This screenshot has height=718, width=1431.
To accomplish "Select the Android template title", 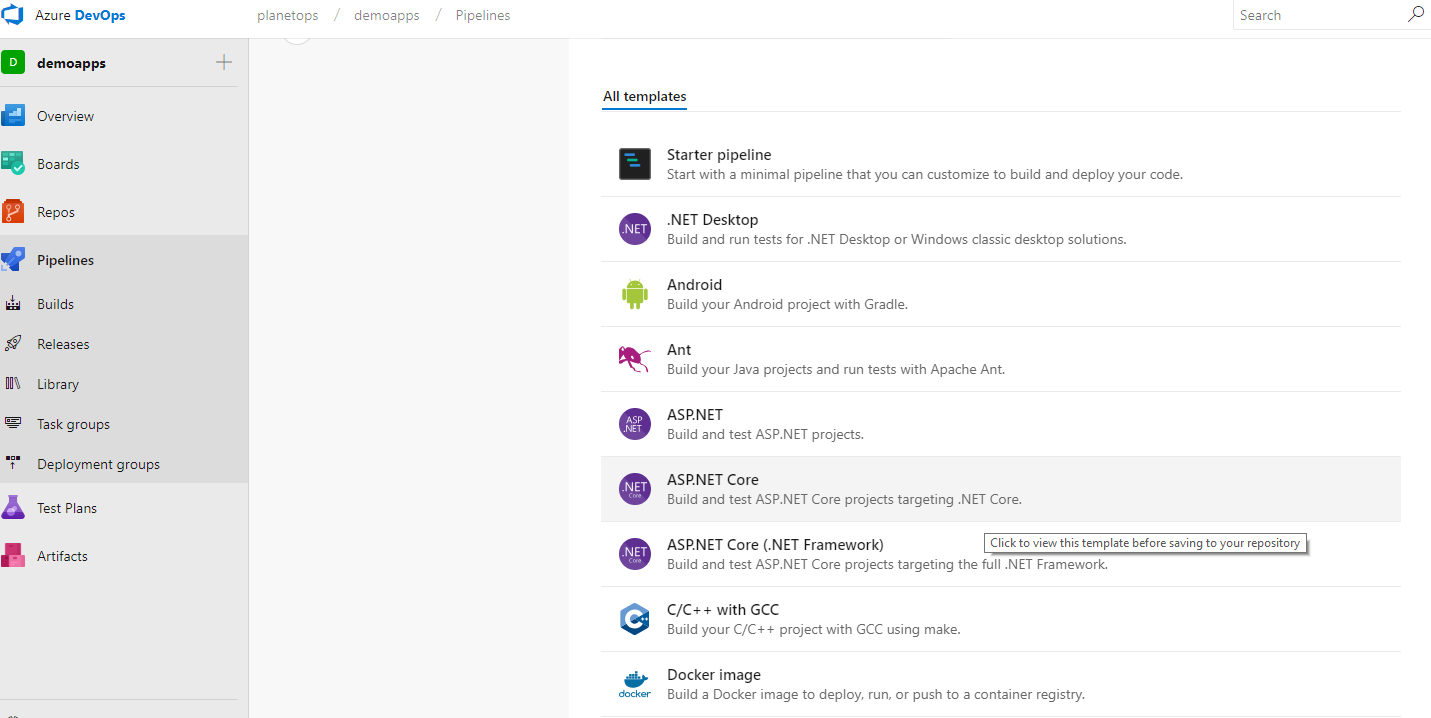I will [694, 285].
